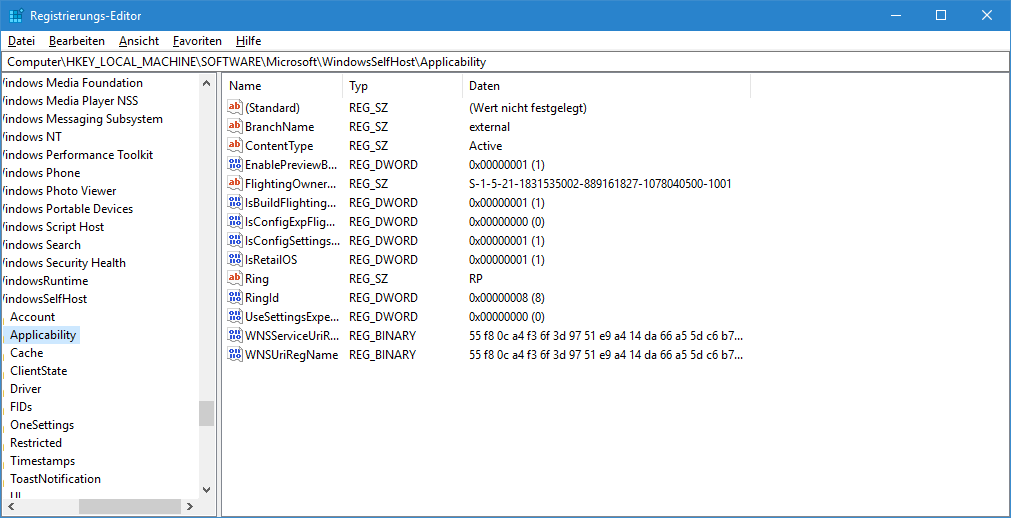Open the Hilfe menu

point(248,41)
